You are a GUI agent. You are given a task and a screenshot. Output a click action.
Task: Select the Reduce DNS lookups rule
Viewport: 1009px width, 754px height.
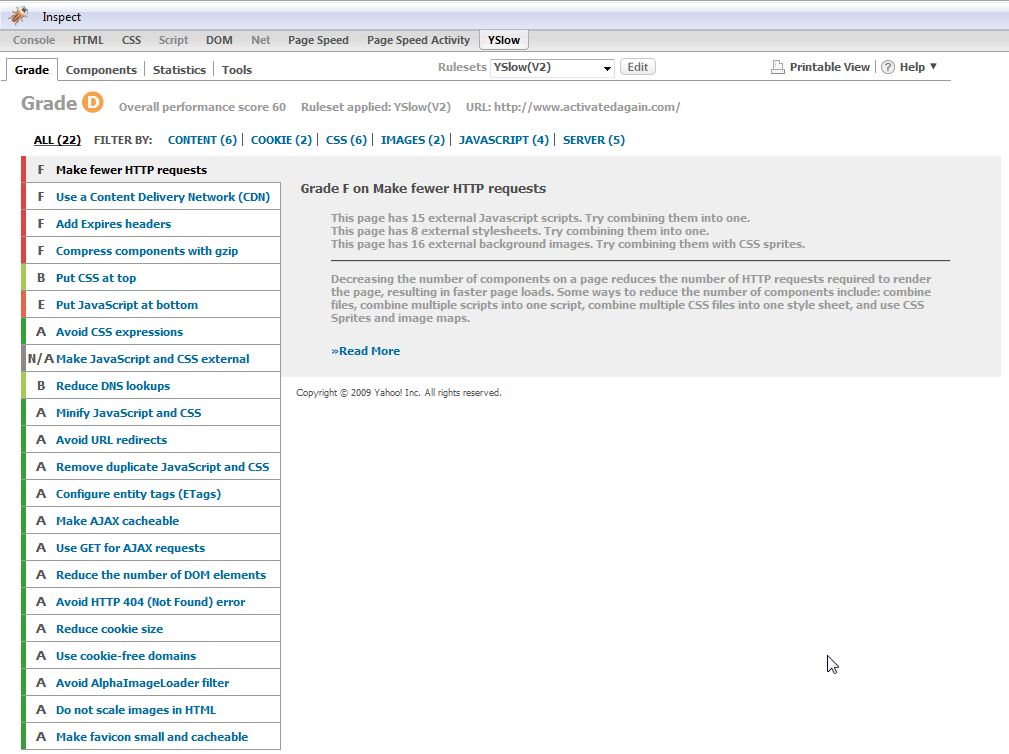112,386
